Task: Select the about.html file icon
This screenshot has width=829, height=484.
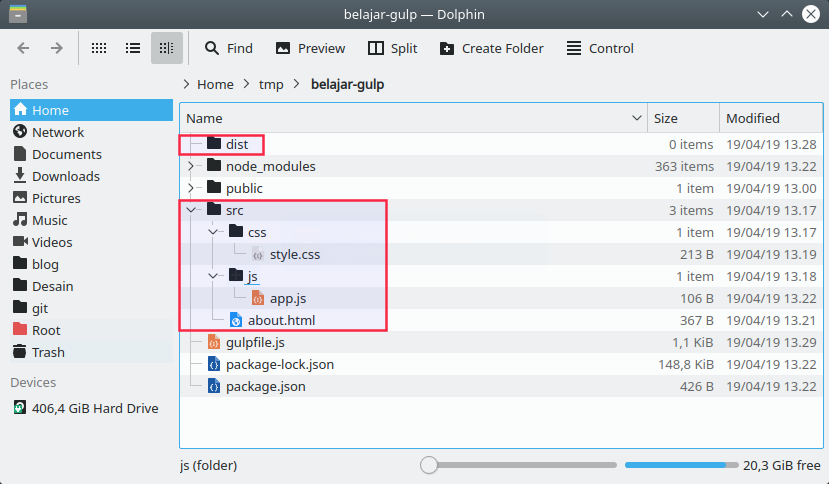Action: pyautogui.click(x=235, y=320)
